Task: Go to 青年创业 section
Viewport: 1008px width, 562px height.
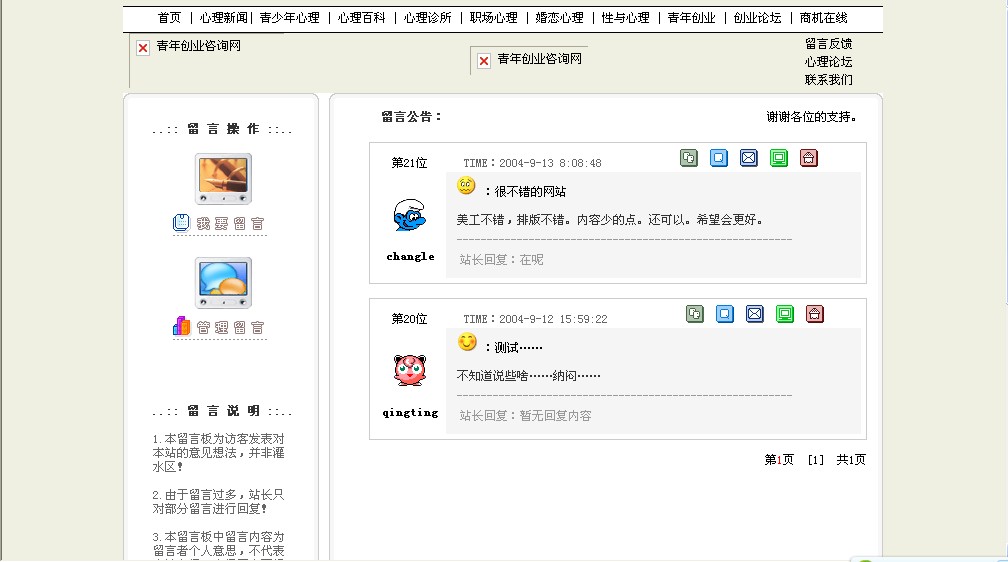Action: click(691, 18)
